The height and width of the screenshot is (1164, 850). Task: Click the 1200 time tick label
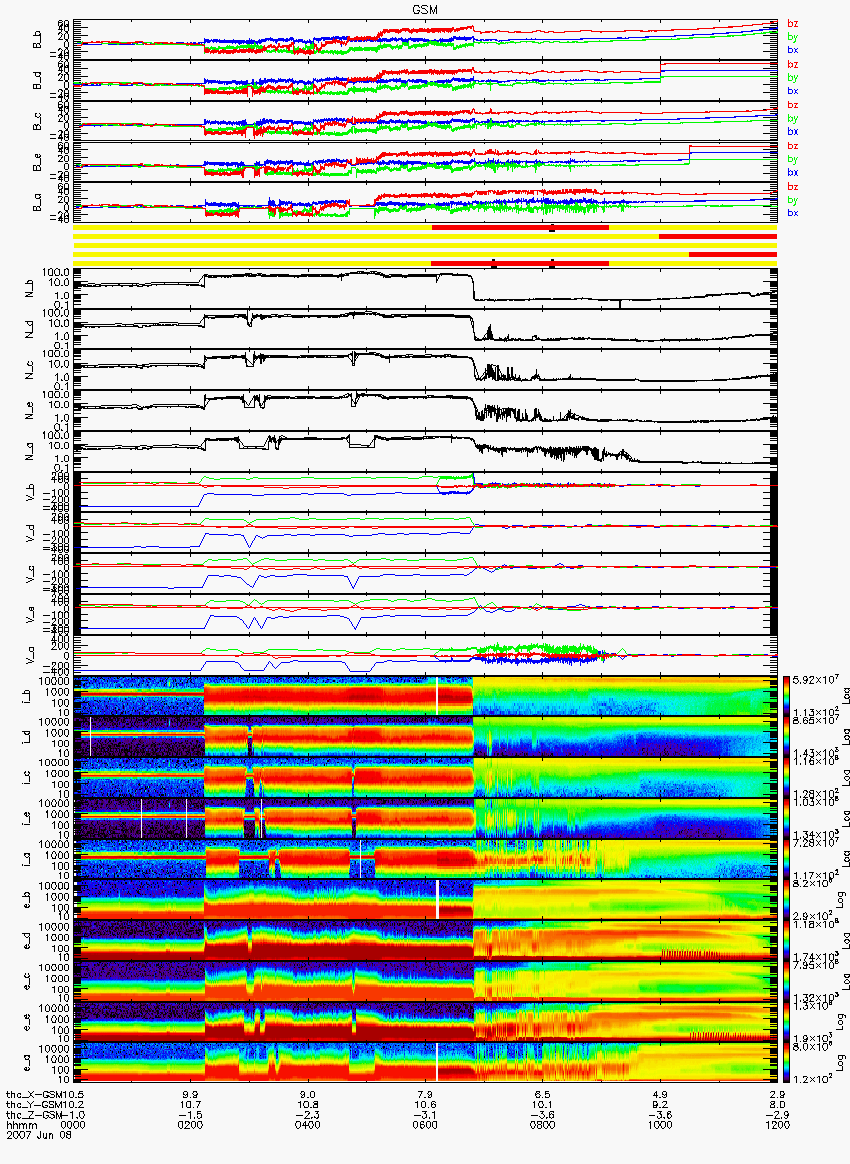777,1125
